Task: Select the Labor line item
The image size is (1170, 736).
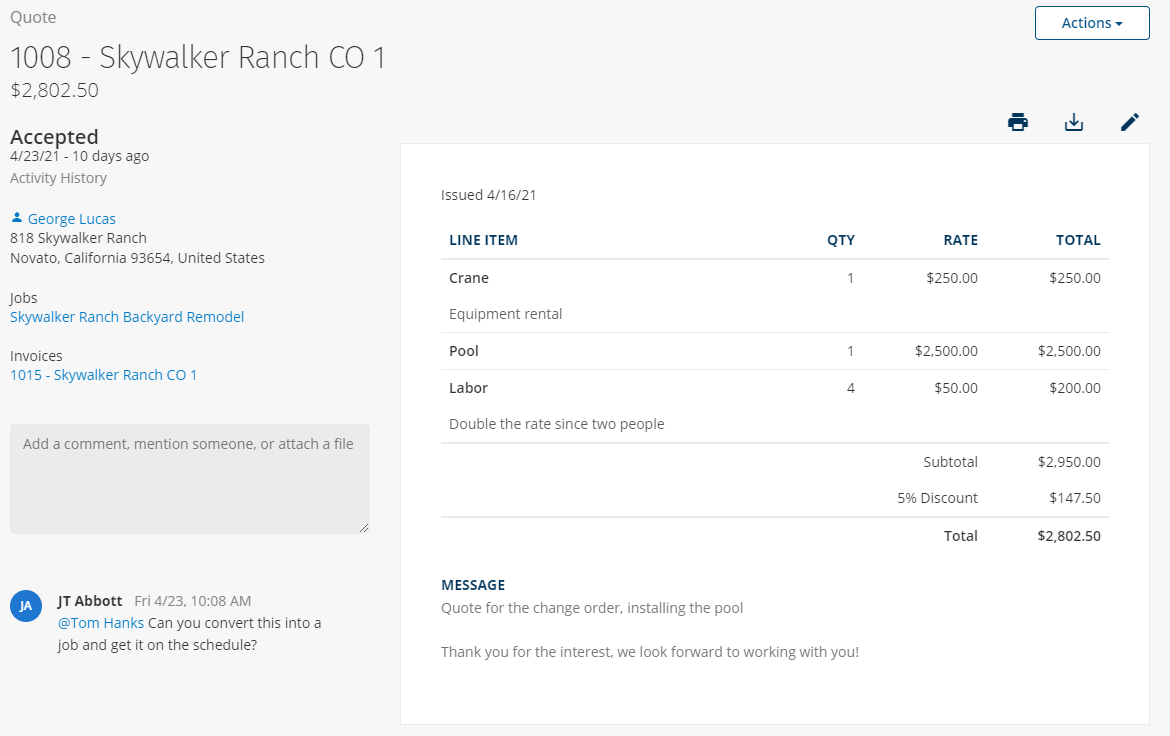Action: pyautogui.click(x=468, y=388)
